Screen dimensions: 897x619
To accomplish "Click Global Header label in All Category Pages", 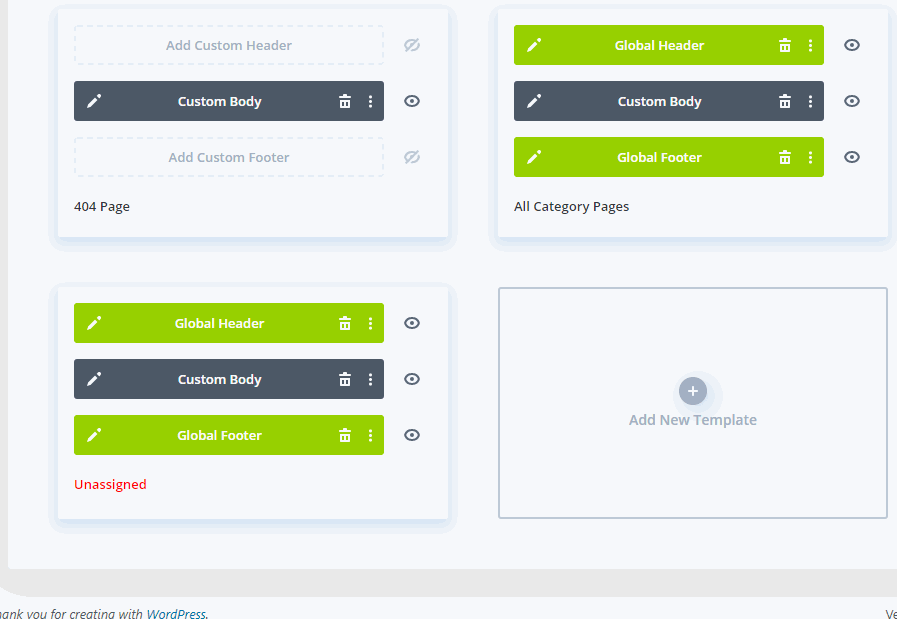I will coord(659,45).
